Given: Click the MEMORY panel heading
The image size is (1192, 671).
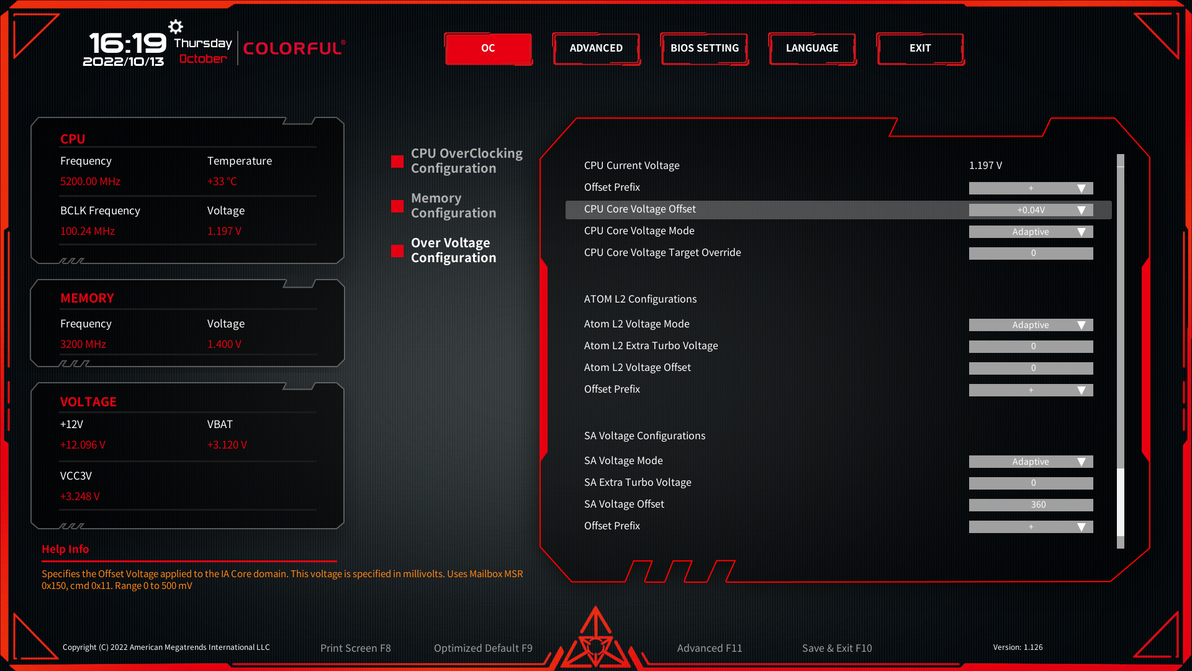Looking at the screenshot, I should [87, 299].
